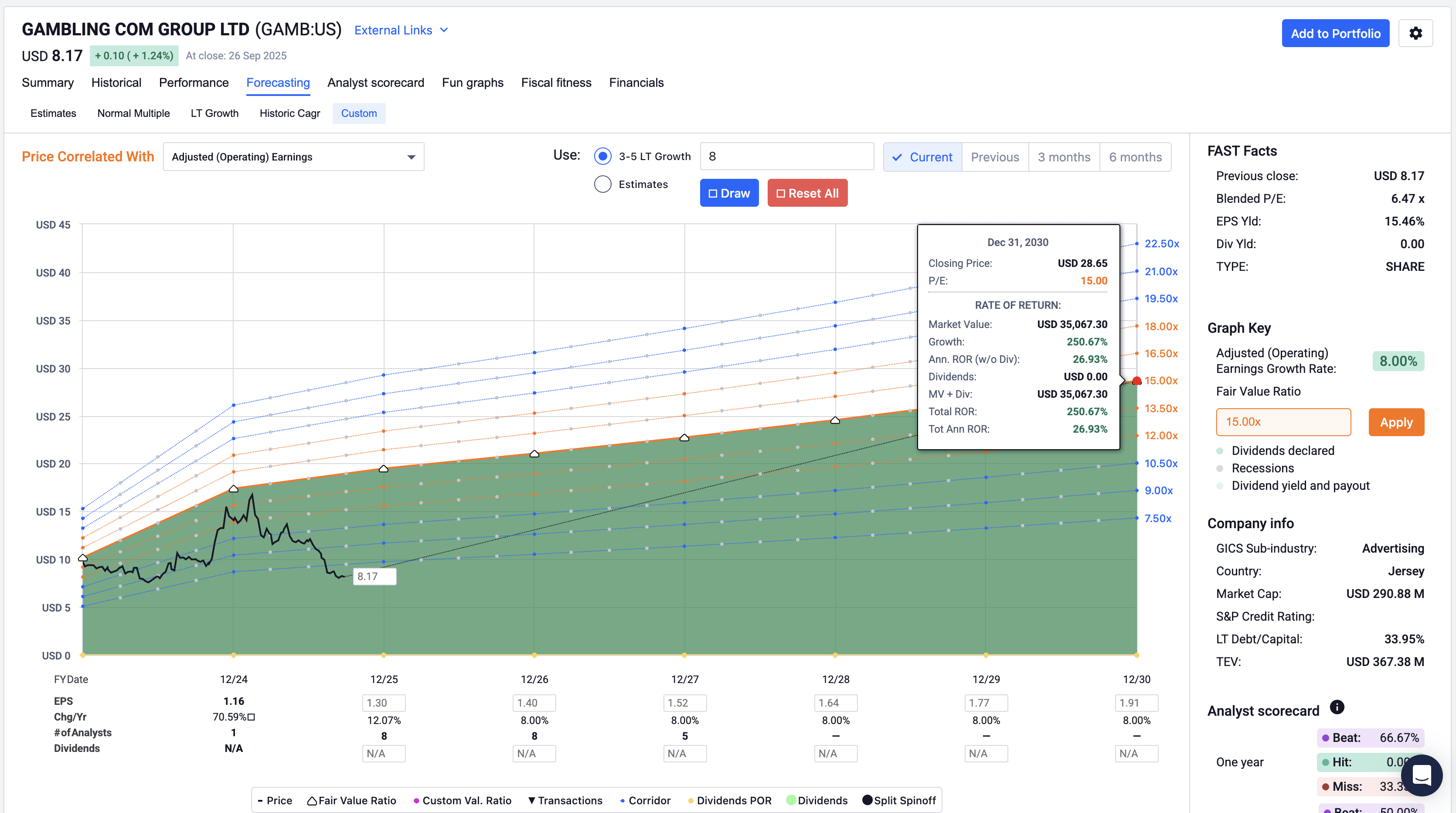
Task: Click the Draw button
Action: click(x=729, y=193)
